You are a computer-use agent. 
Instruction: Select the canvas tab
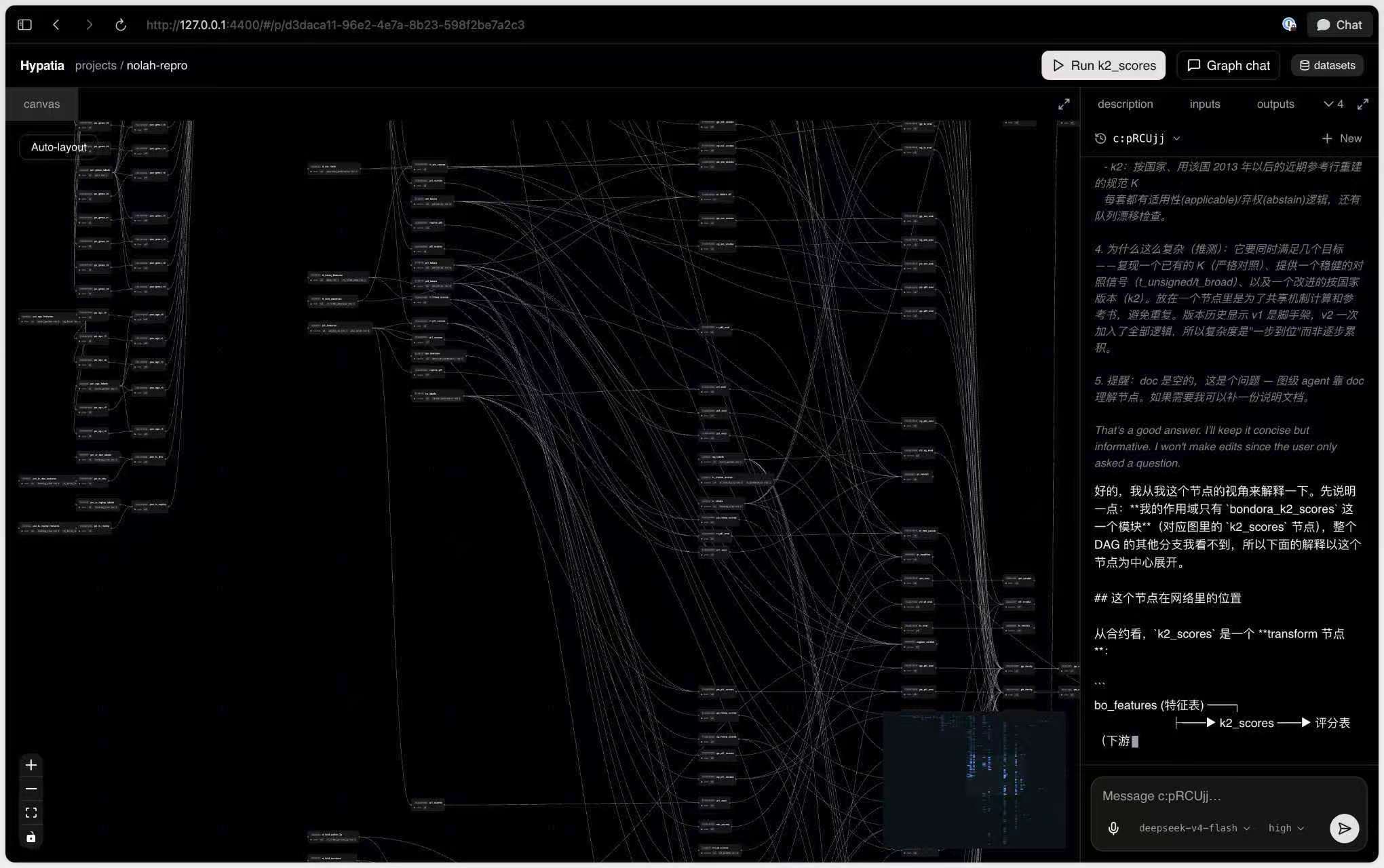41,104
